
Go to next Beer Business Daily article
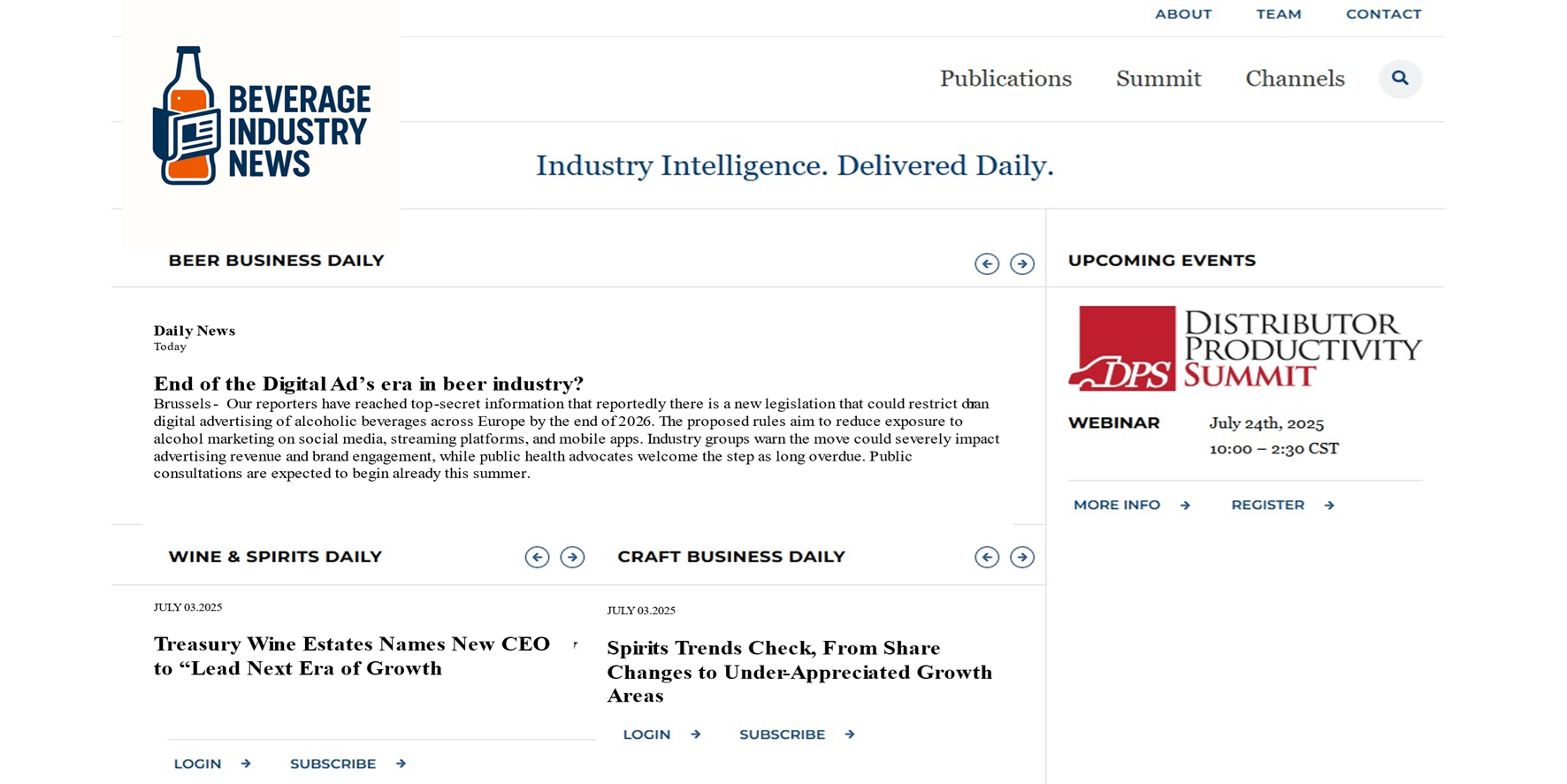(1022, 264)
